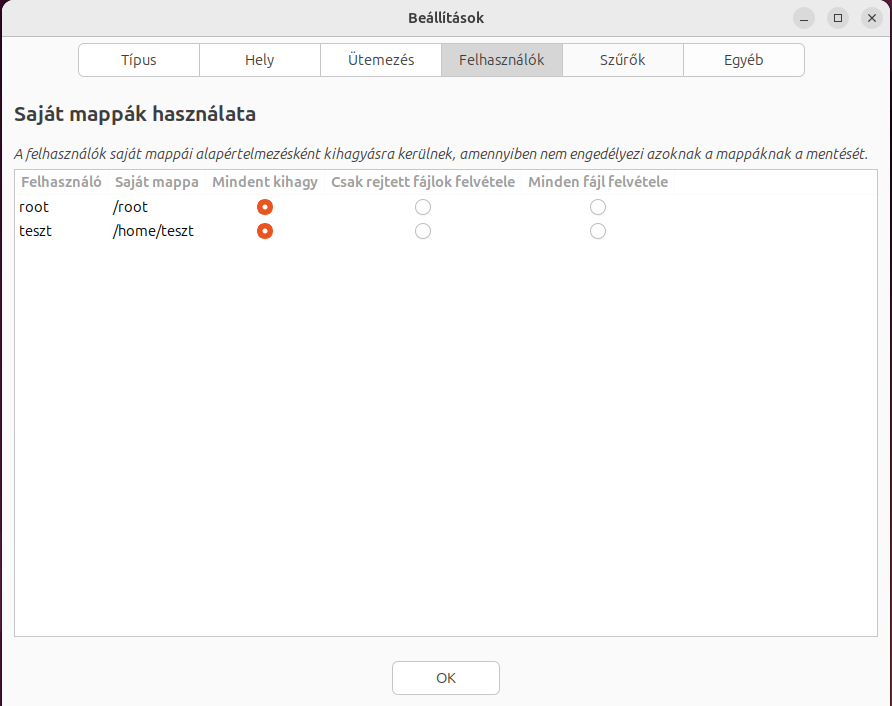Enable Csak rejtett fájlok felvétele for teszt
Image resolution: width=892 pixels, height=706 pixels.
[x=423, y=231]
